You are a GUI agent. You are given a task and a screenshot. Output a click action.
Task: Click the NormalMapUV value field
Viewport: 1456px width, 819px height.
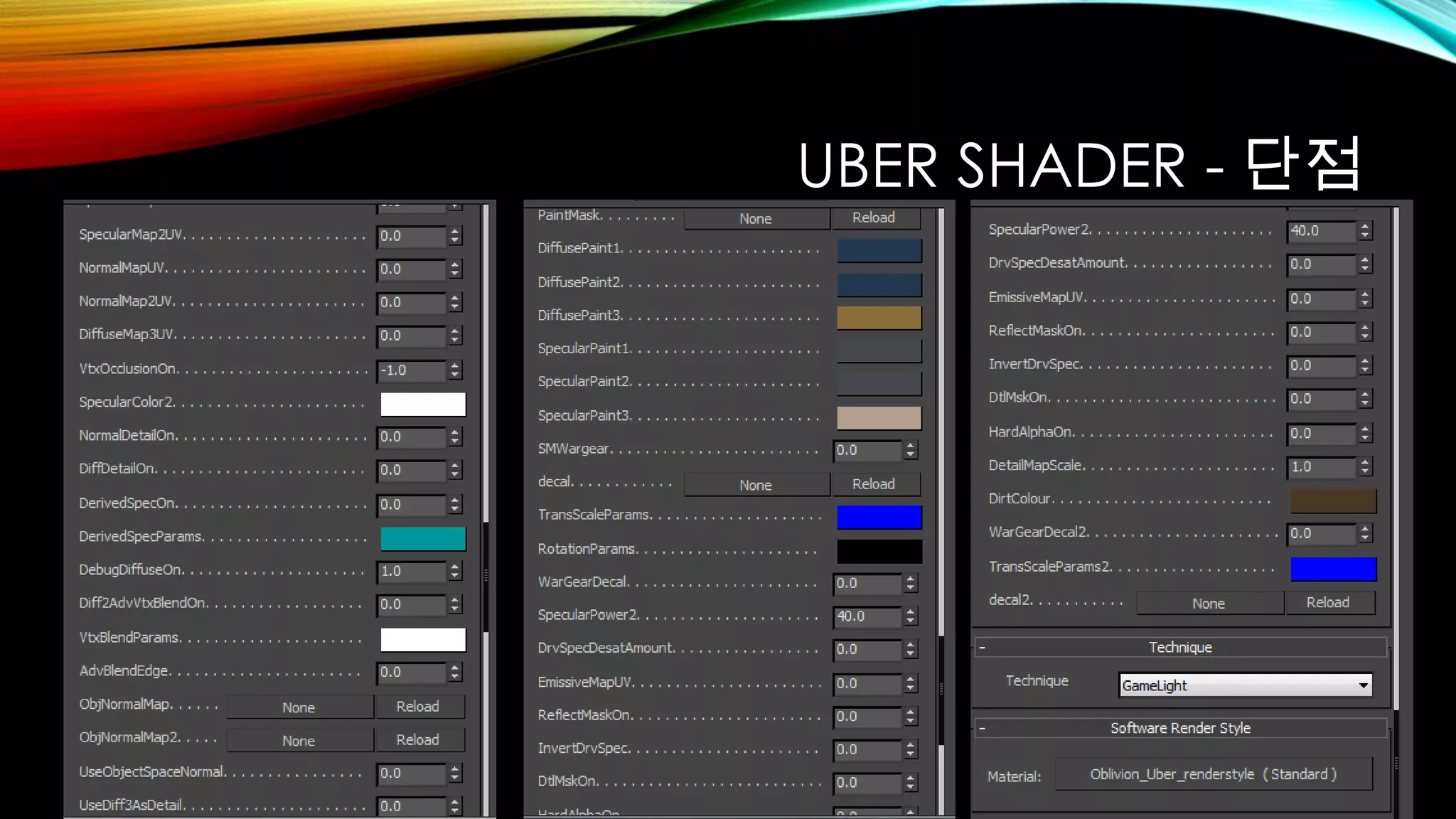[412, 269]
